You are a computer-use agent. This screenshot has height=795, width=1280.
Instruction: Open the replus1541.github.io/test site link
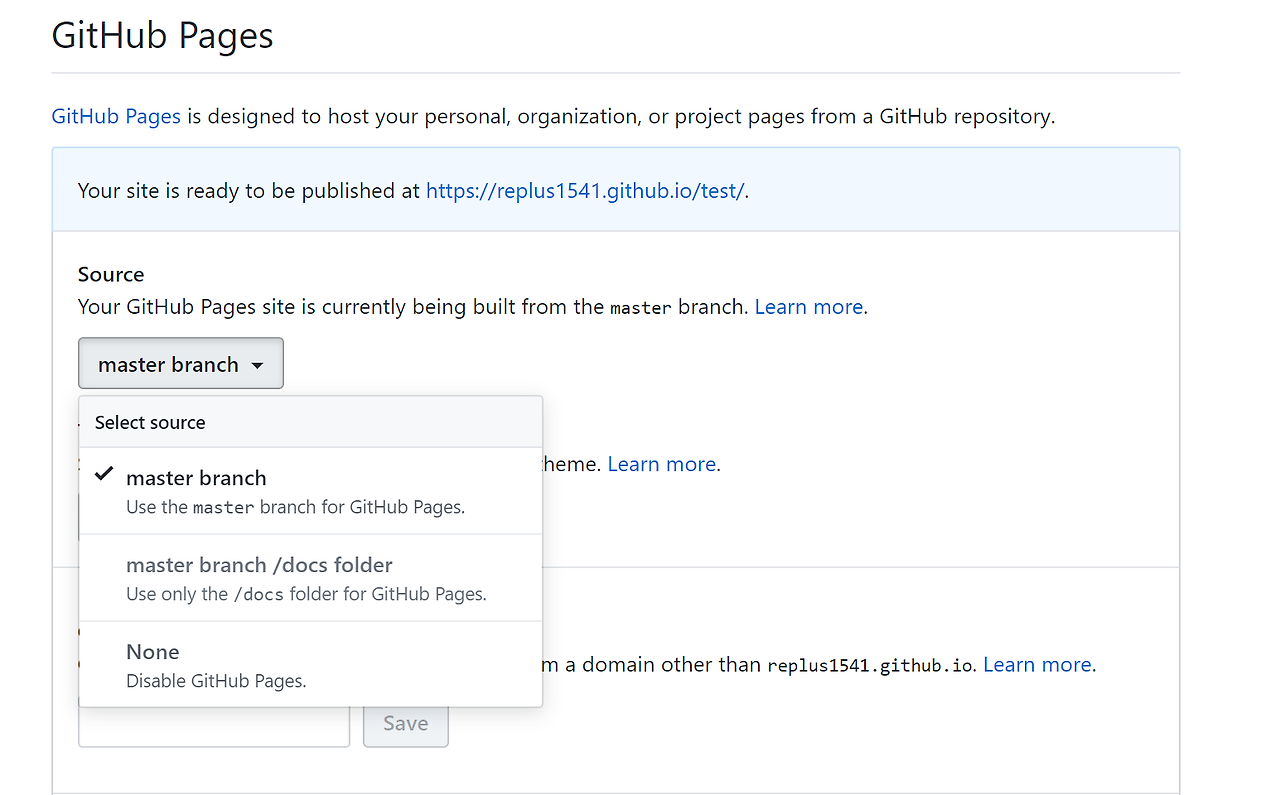pyautogui.click(x=585, y=191)
